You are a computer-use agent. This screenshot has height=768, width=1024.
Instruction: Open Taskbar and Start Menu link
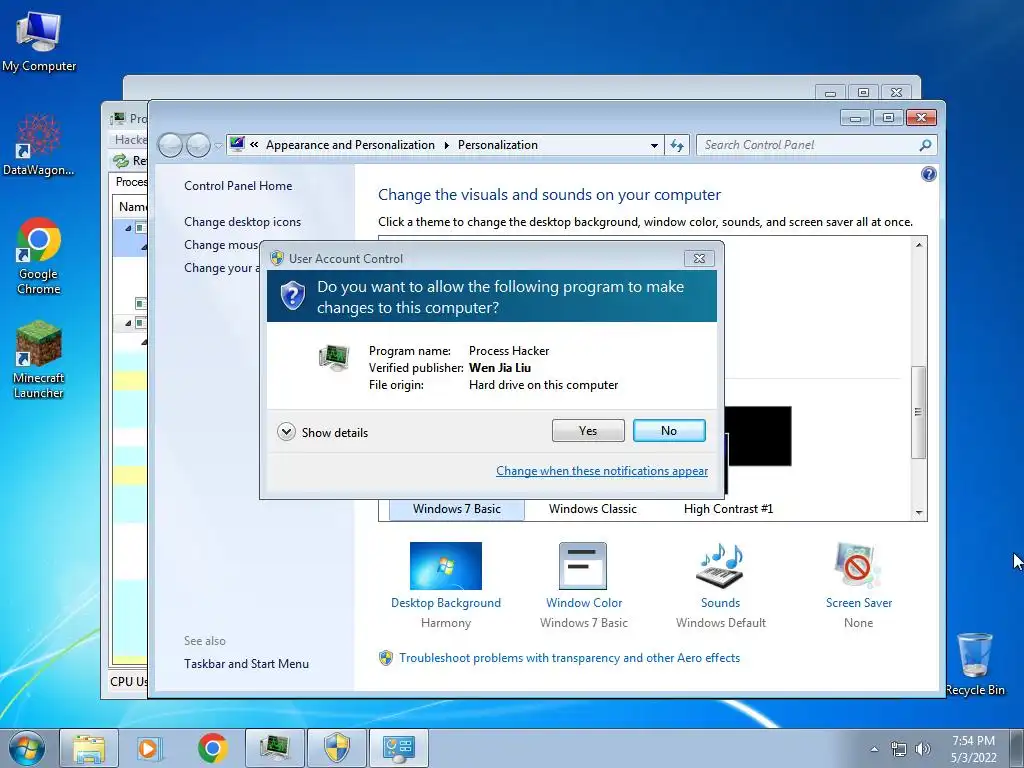click(x=246, y=664)
